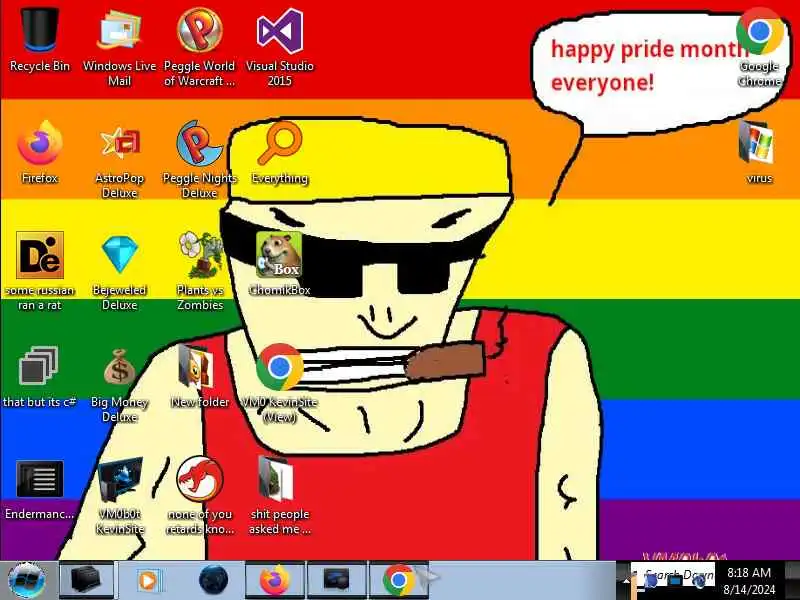Select the Firefox desktop shortcut

point(40,152)
